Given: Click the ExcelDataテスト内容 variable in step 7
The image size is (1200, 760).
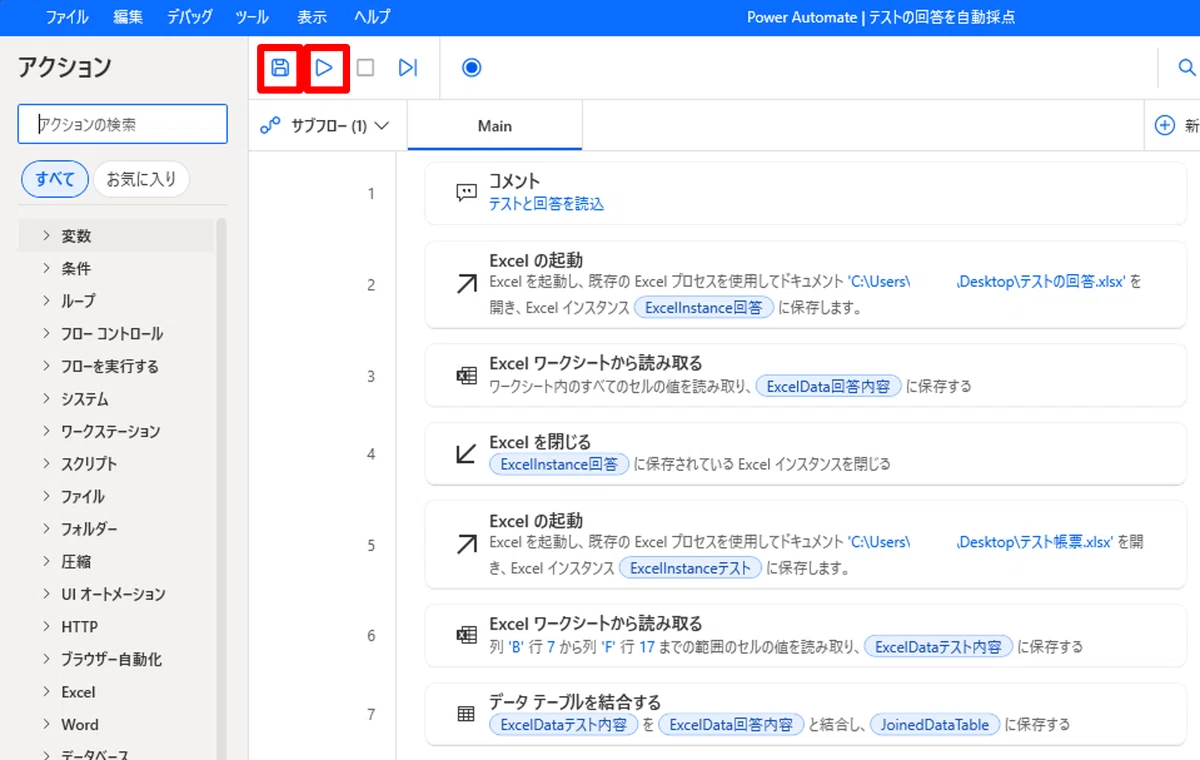Looking at the screenshot, I should click(x=563, y=725).
